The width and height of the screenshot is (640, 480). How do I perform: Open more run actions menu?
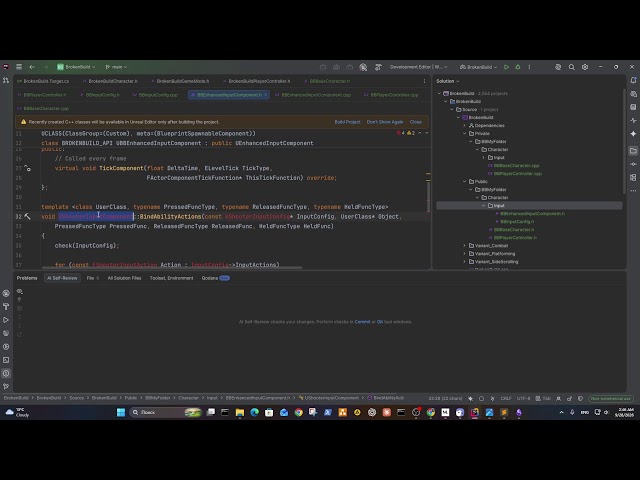(x=529, y=67)
